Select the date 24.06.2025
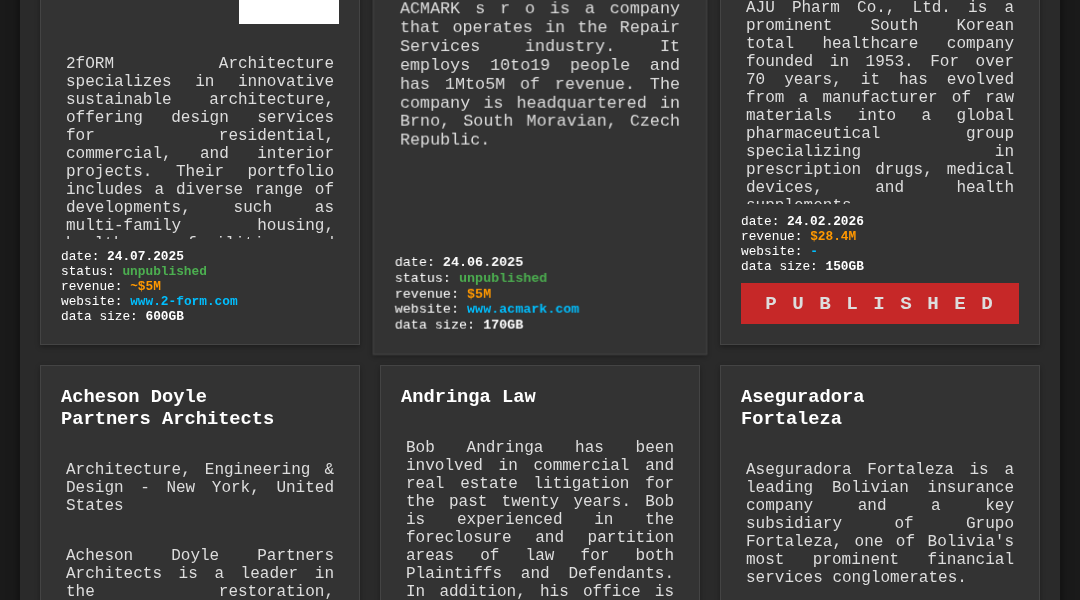 point(483,262)
